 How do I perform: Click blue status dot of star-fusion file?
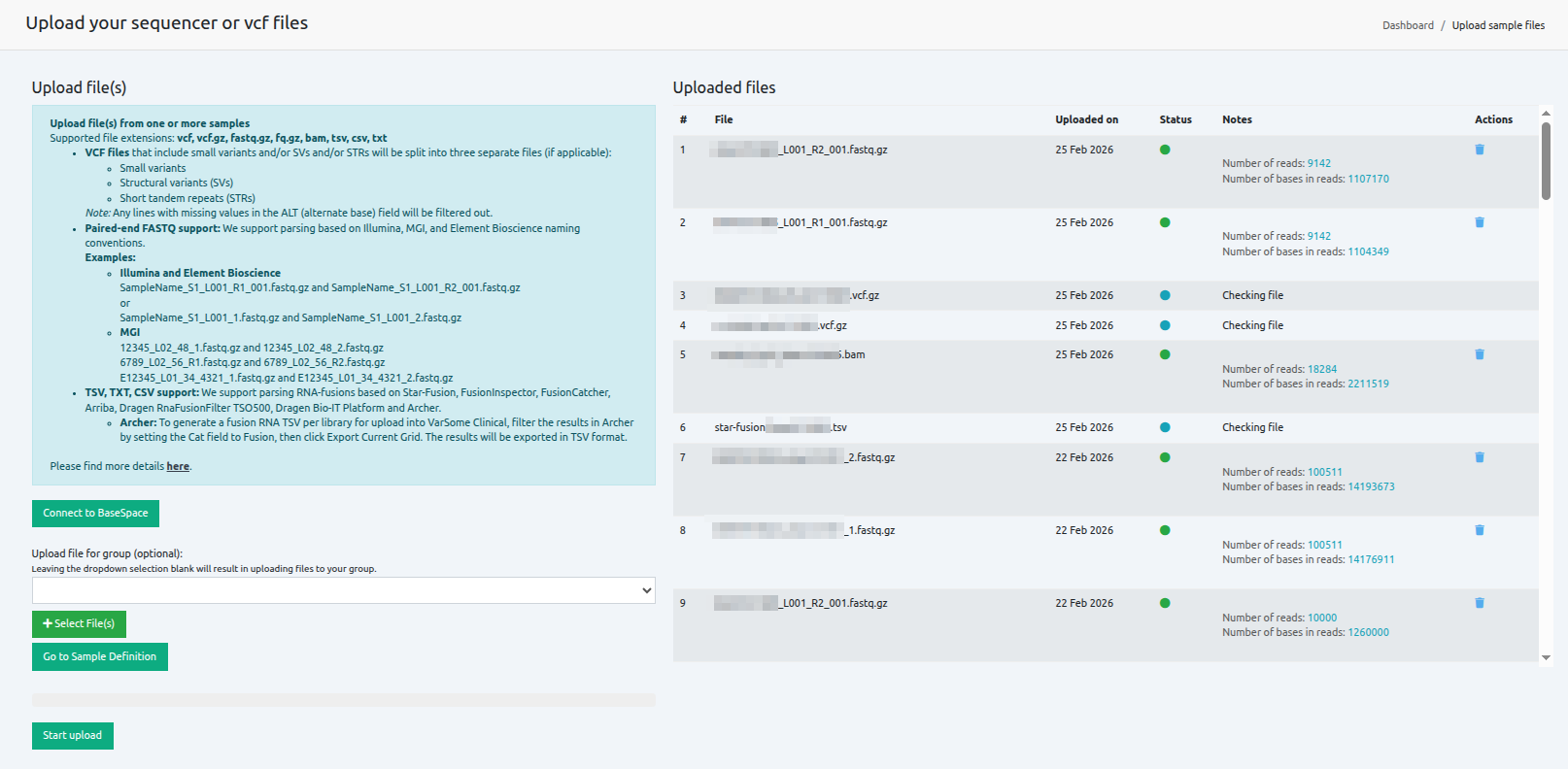pyautogui.click(x=1165, y=427)
